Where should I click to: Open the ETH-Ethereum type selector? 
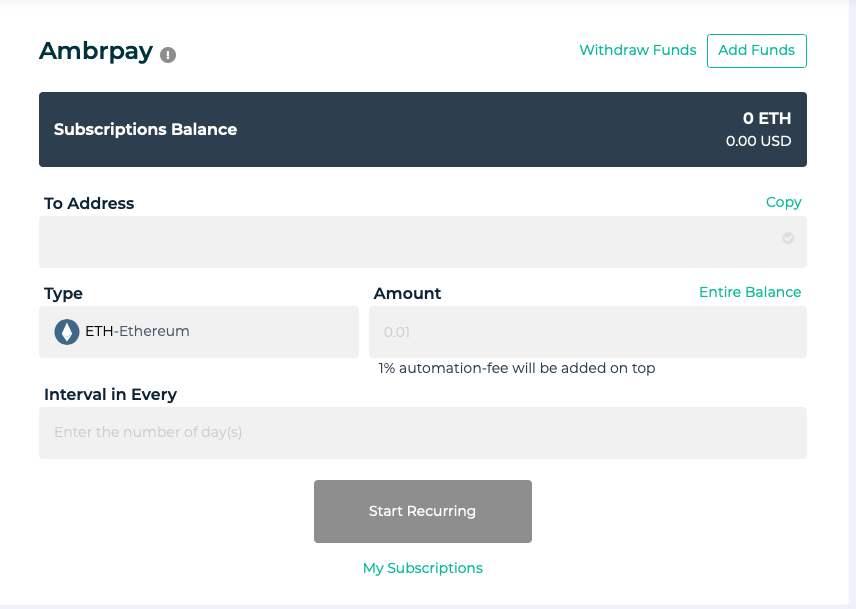pyautogui.click(x=199, y=332)
